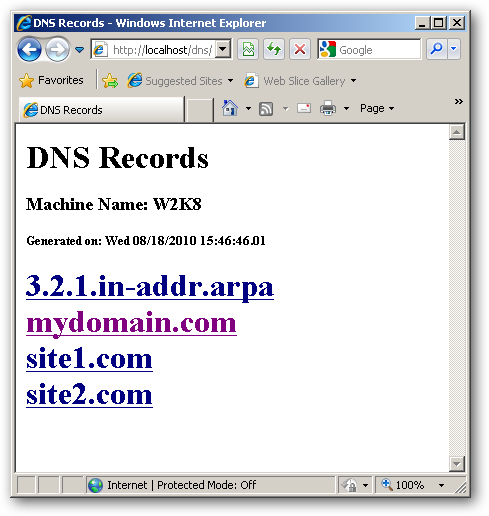The image size is (489, 516).
Task: Expand the Feeds dropdown arrow
Action: 286,108
